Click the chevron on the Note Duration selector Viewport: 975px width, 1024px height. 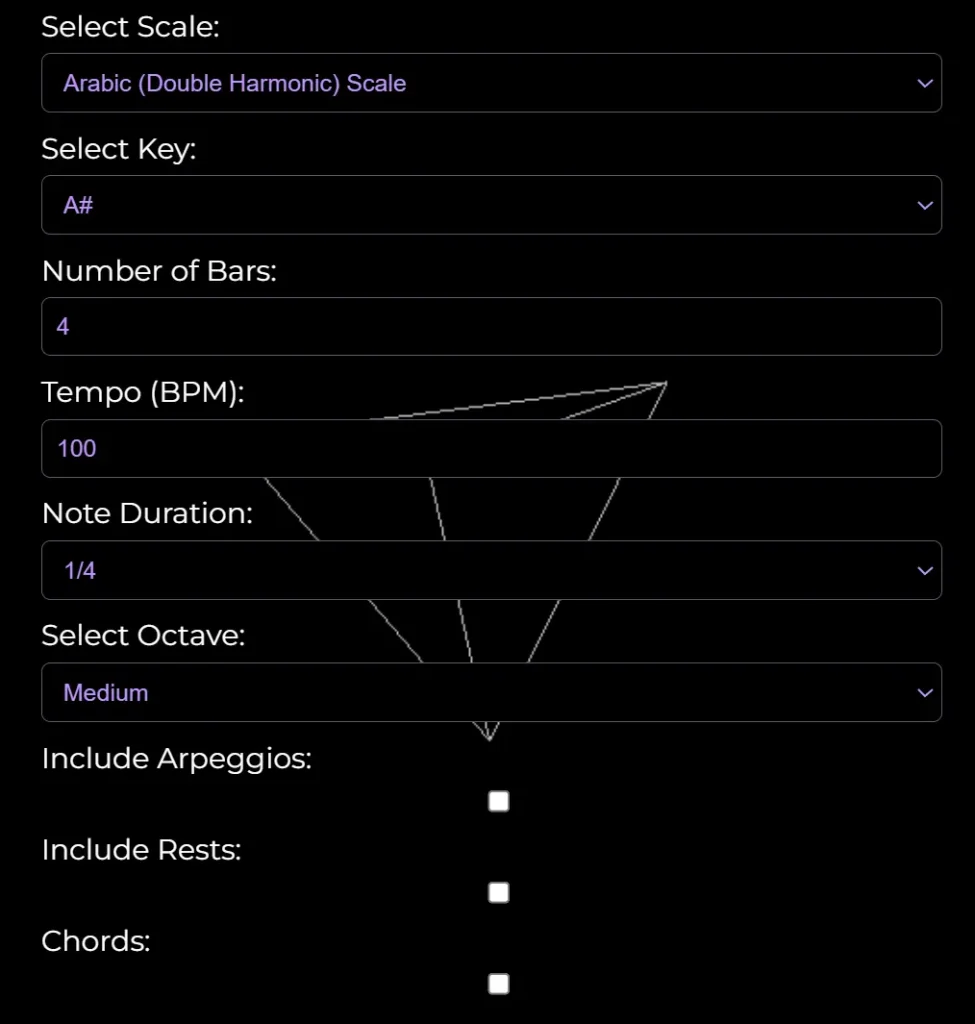pyautogui.click(x=924, y=570)
